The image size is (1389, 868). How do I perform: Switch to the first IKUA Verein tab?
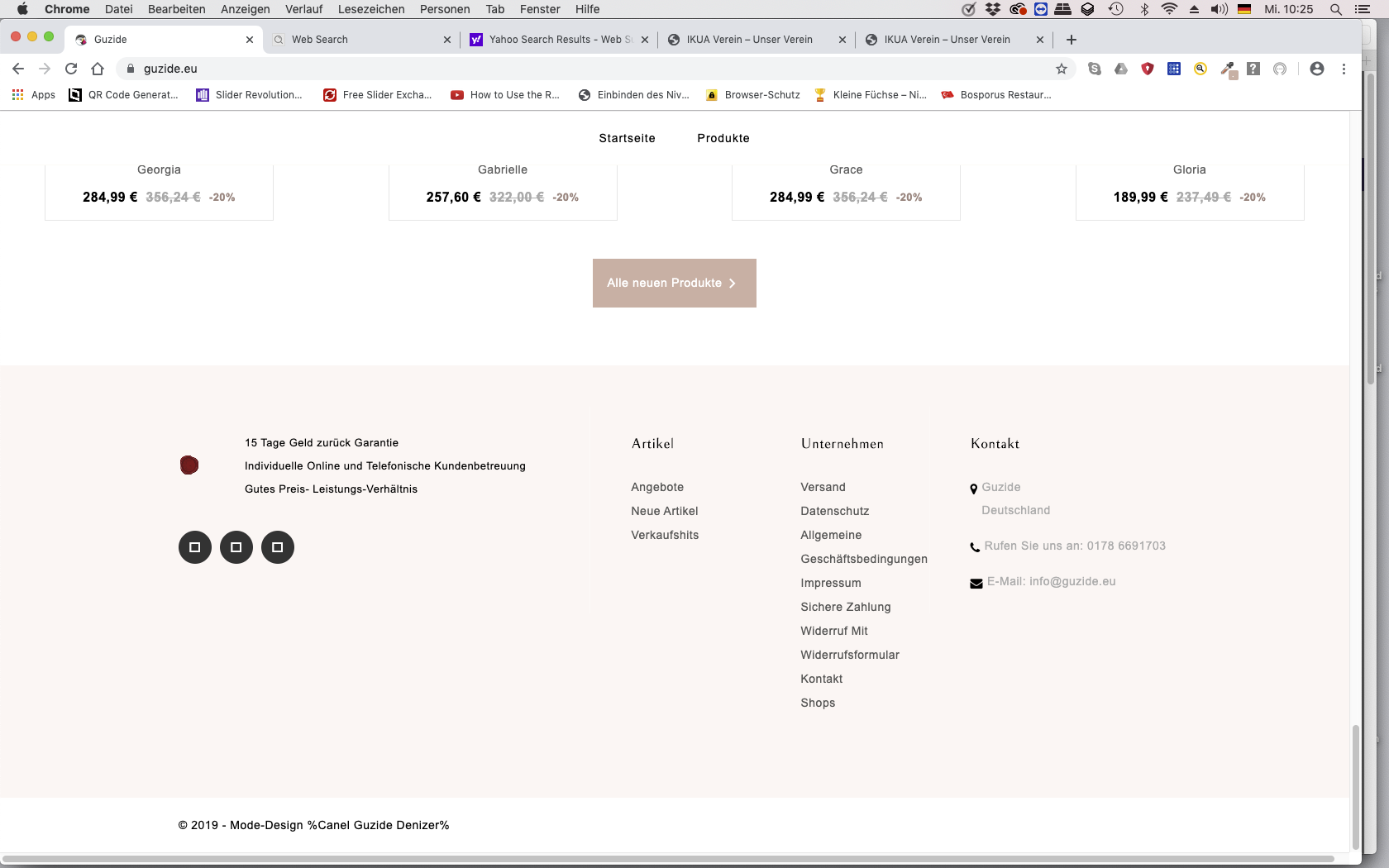(x=756, y=40)
